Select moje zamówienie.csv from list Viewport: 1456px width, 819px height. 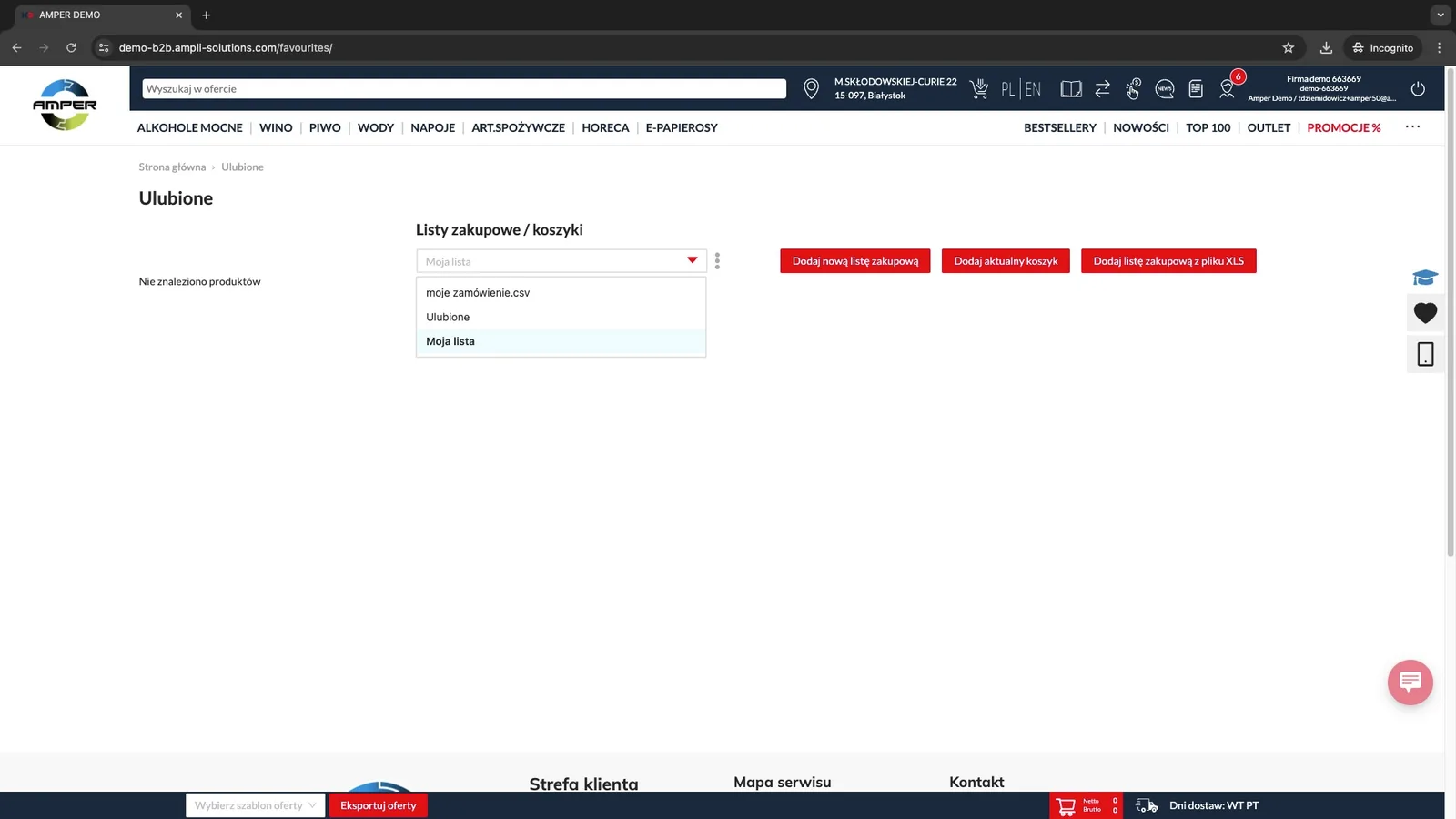pyautogui.click(x=561, y=293)
